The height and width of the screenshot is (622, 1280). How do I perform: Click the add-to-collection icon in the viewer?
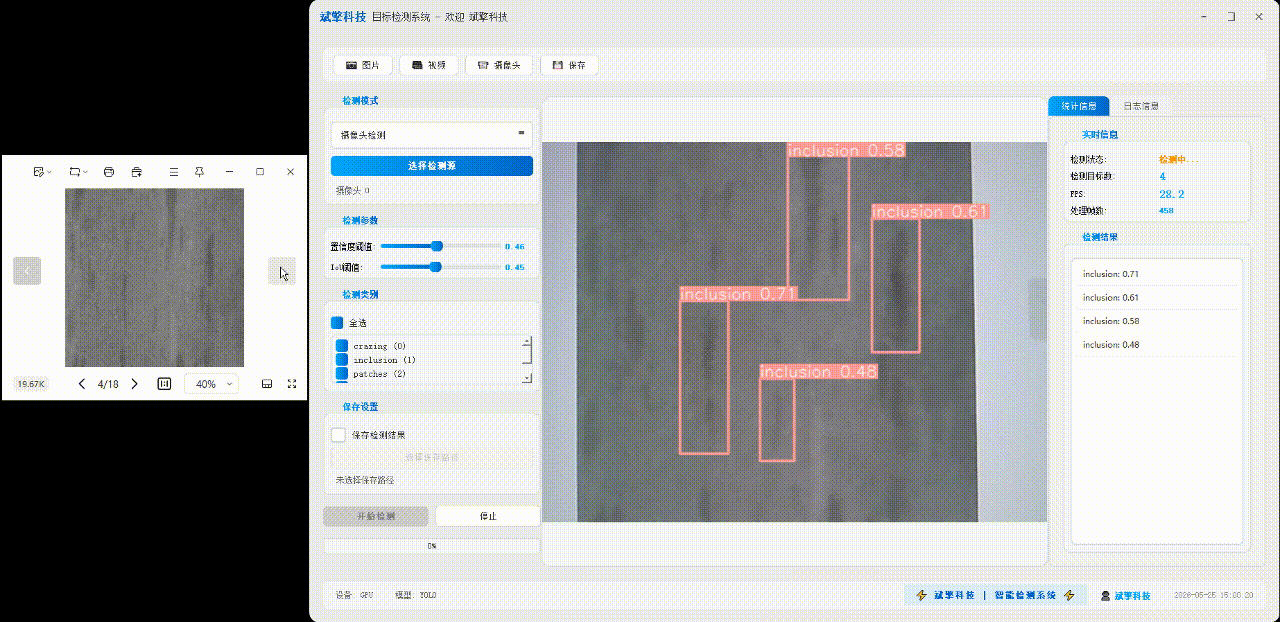pos(137,172)
